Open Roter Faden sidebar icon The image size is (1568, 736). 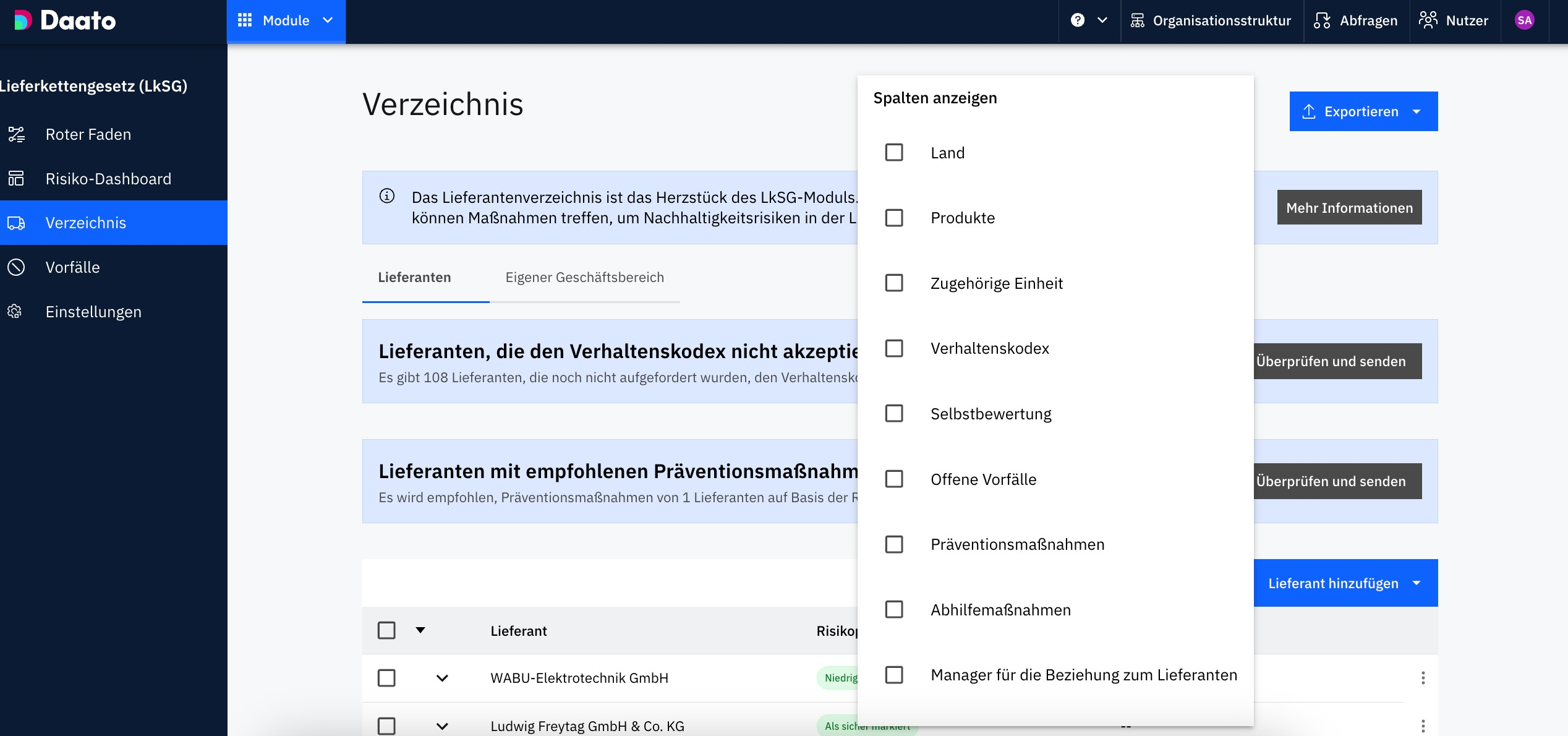(x=17, y=134)
